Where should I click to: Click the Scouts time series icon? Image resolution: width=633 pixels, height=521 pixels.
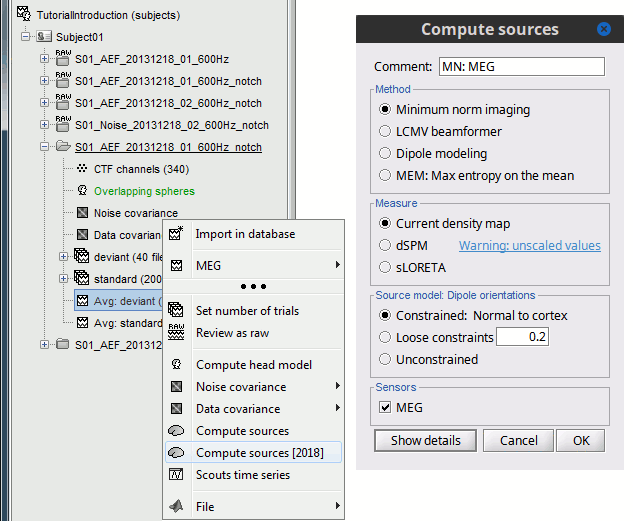point(176,475)
